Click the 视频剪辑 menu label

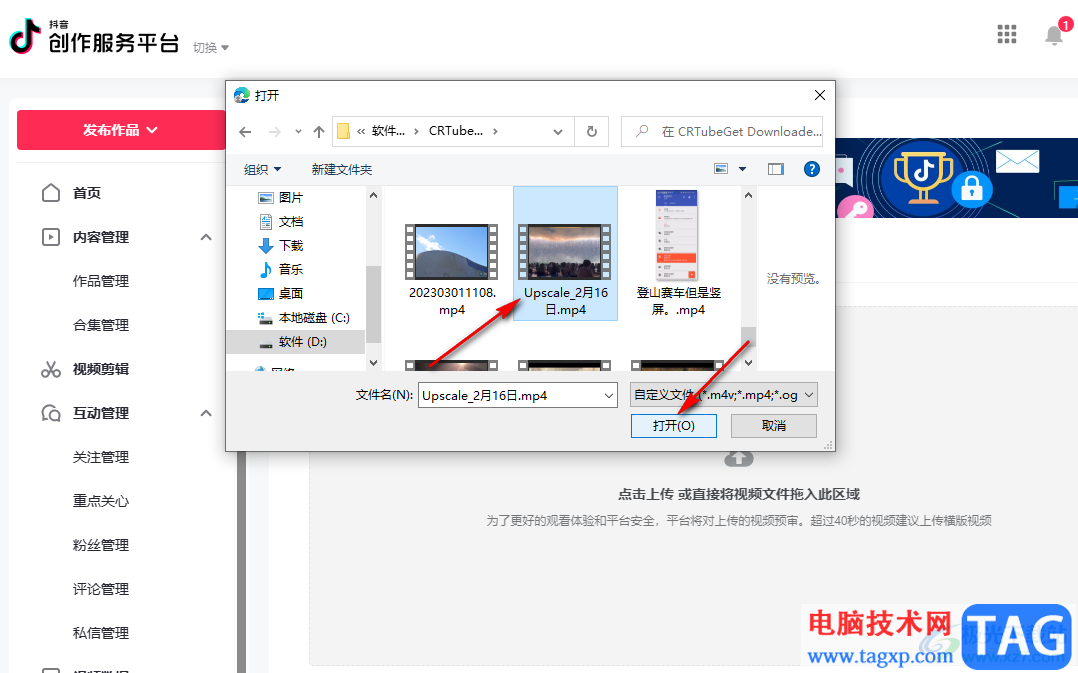pos(101,369)
